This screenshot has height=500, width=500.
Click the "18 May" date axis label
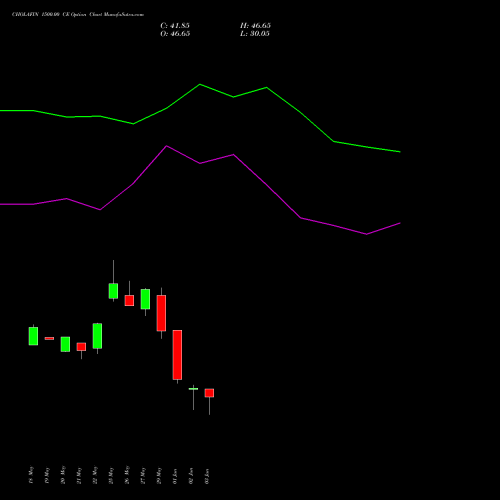pyautogui.click(x=31, y=475)
